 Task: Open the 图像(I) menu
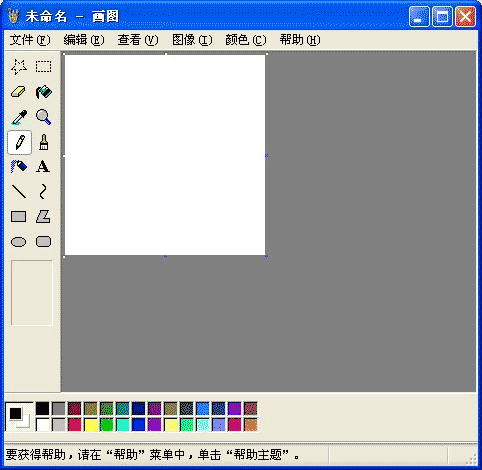(x=192, y=40)
